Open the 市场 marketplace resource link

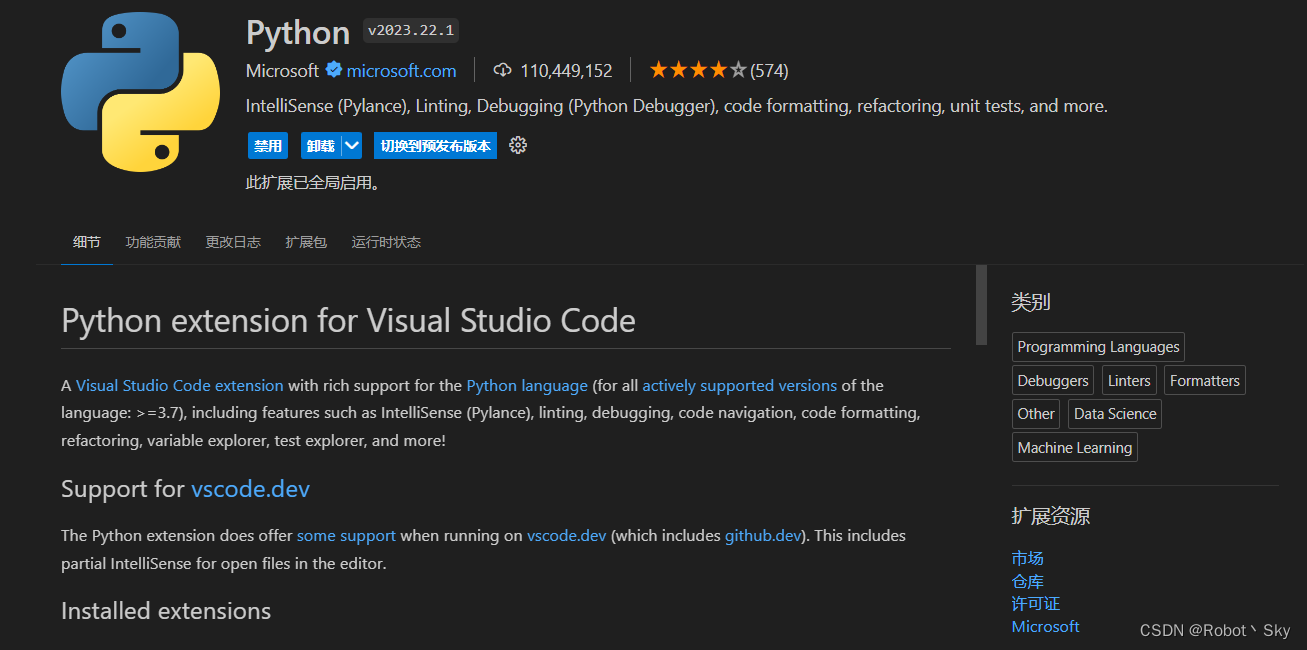tap(1027, 558)
